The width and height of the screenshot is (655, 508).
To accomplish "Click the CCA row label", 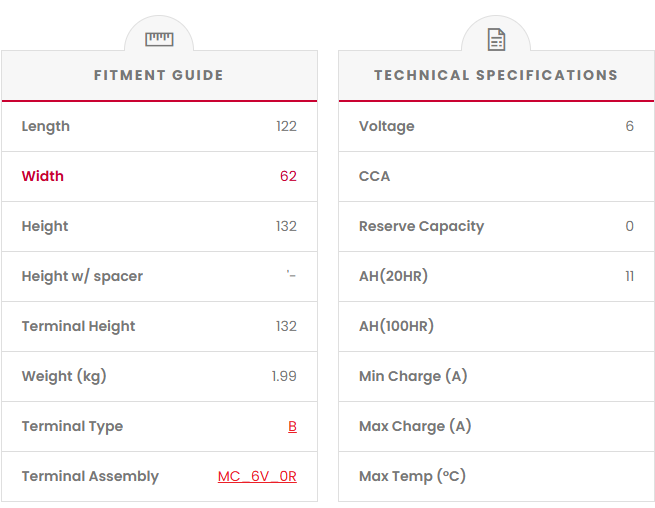I will [x=375, y=176].
